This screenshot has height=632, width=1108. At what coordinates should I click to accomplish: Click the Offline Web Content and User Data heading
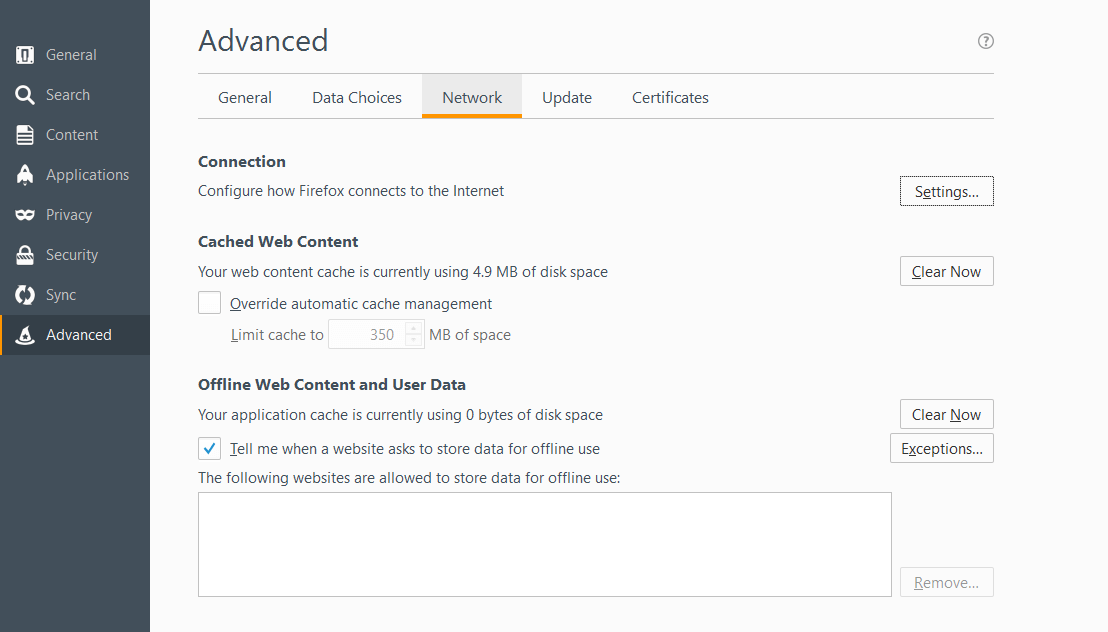click(x=331, y=385)
